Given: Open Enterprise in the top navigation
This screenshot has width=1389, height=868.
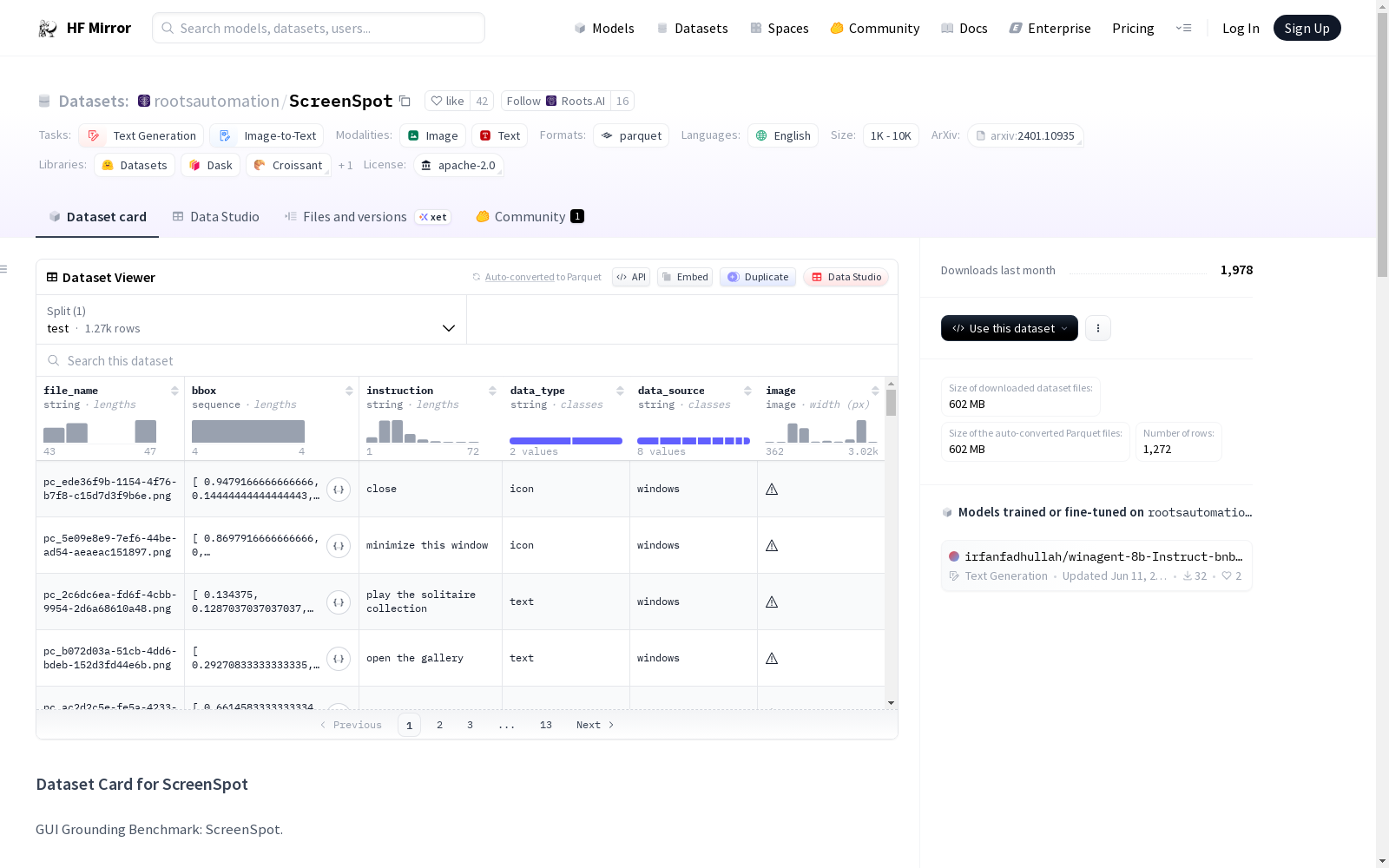Looking at the screenshot, I should [x=1050, y=28].
